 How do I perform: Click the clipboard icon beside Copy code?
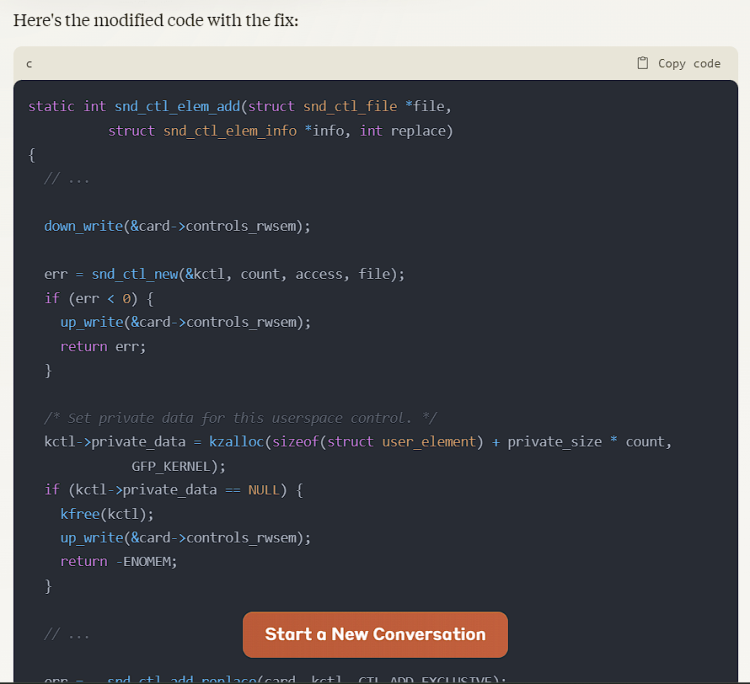(x=643, y=63)
